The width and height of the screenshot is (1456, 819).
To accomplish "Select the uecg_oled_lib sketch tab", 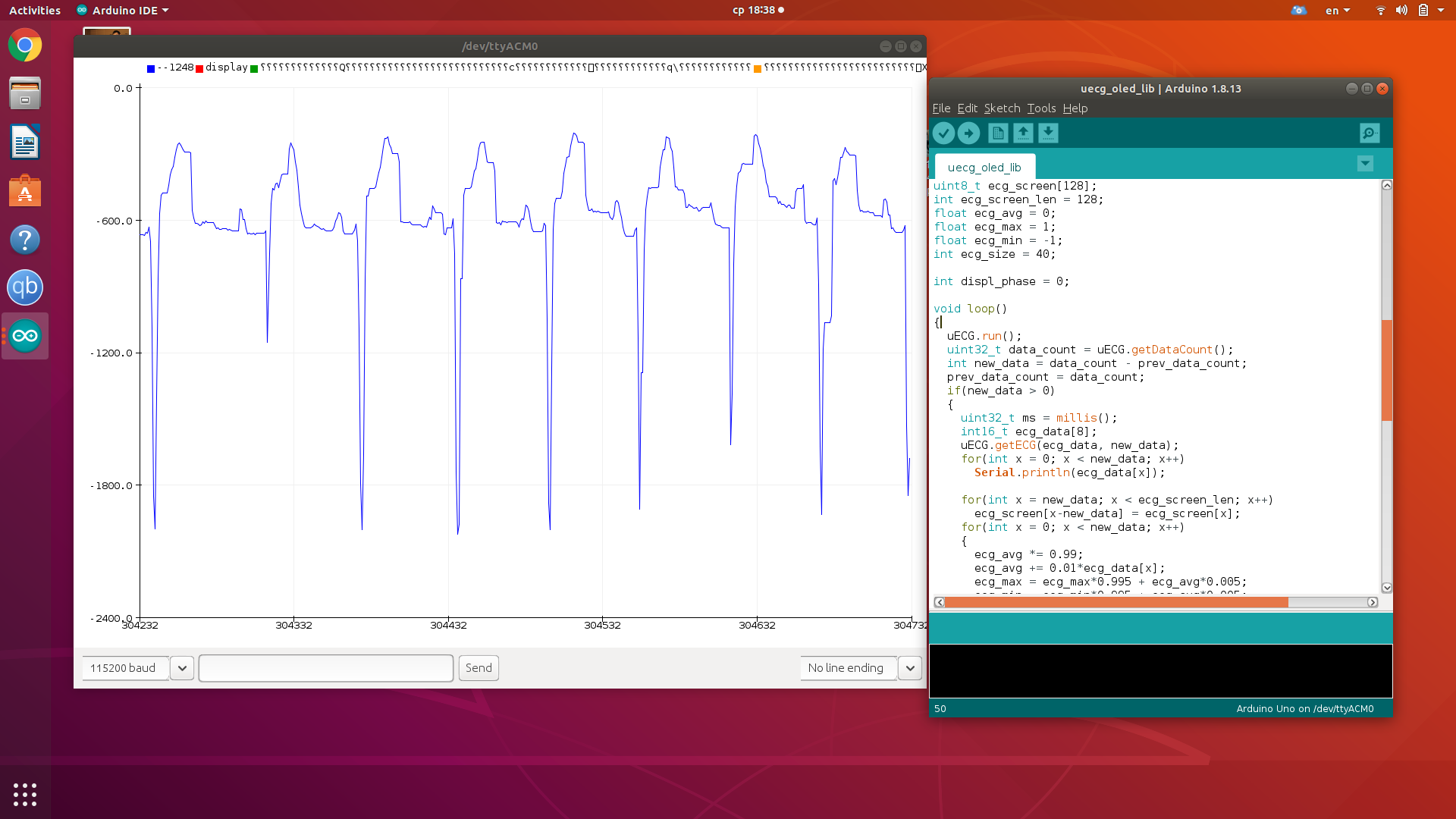I will 985,166.
